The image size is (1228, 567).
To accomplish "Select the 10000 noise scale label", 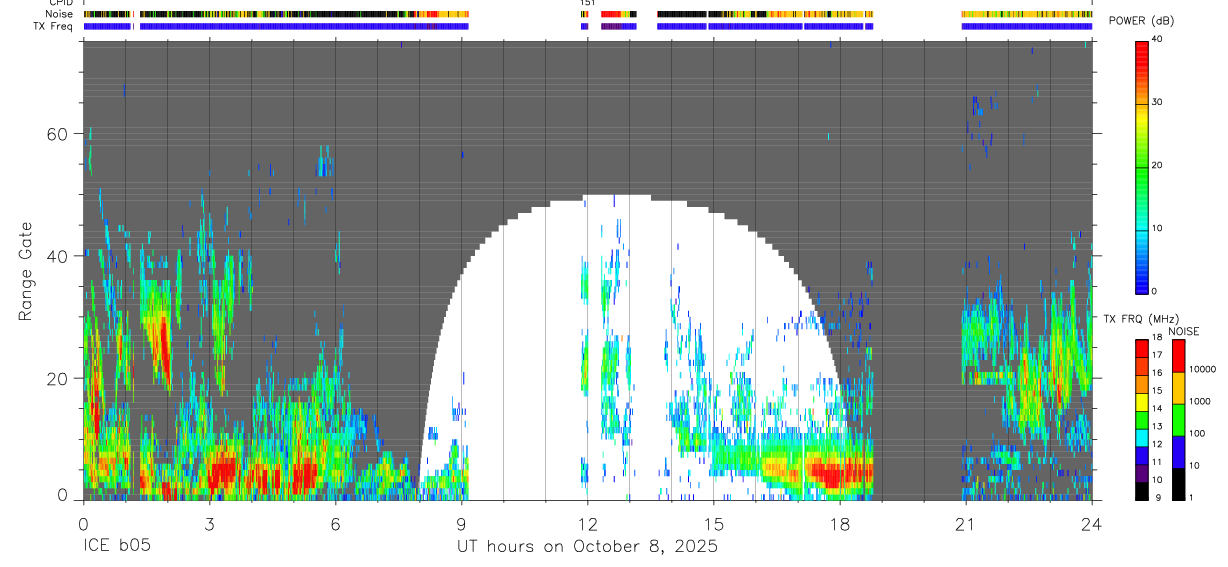I will pos(1203,370).
